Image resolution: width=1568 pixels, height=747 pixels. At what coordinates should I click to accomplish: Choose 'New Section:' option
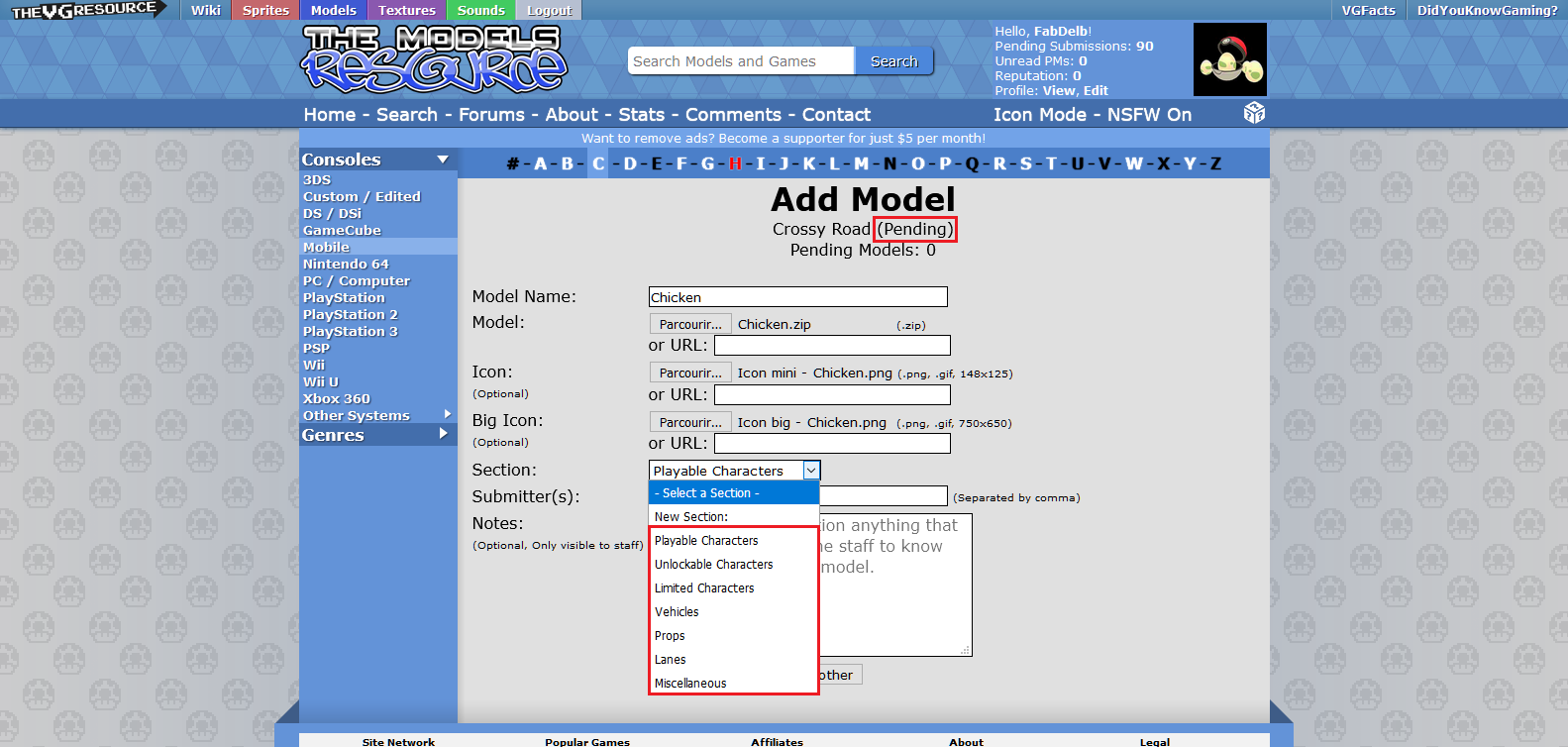pyautogui.click(x=734, y=517)
